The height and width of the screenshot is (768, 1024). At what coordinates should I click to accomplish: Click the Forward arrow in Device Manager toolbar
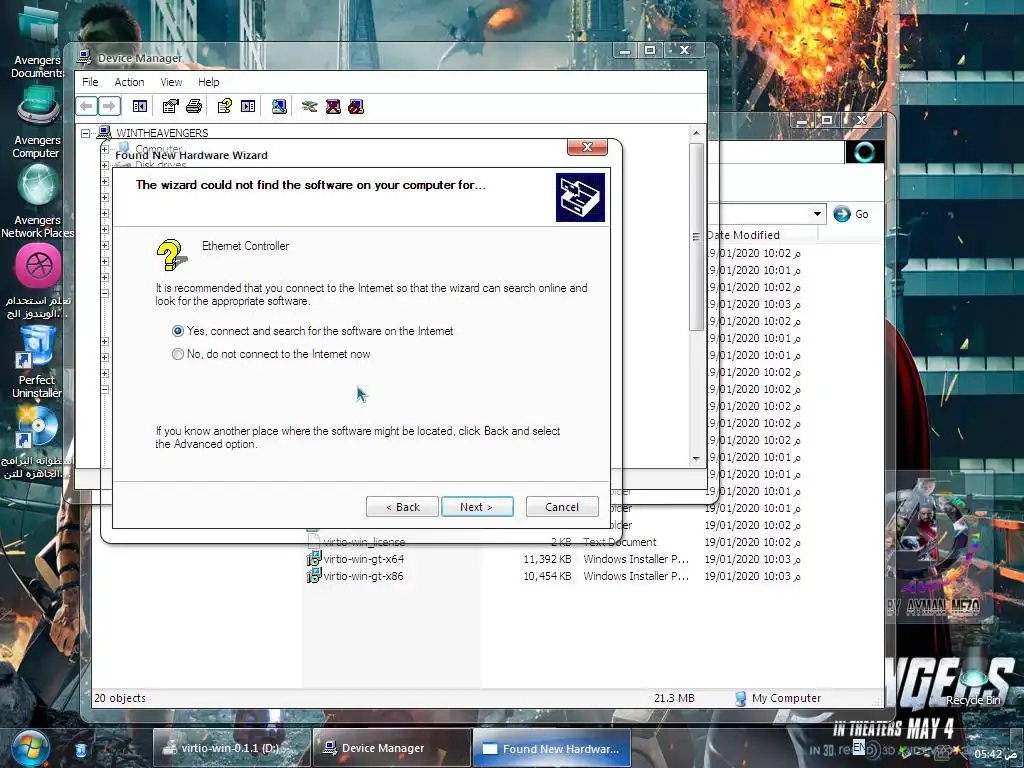pyautogui.click(x=109, y=106)
